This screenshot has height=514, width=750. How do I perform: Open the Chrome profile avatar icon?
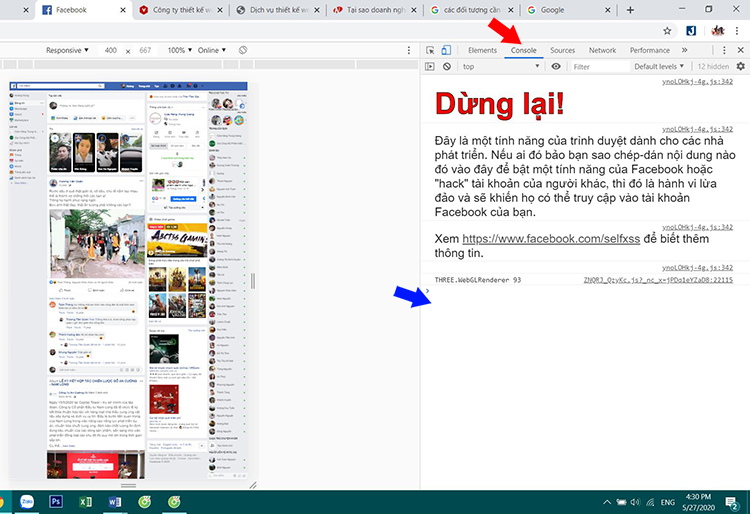click(x=717, y=31)
